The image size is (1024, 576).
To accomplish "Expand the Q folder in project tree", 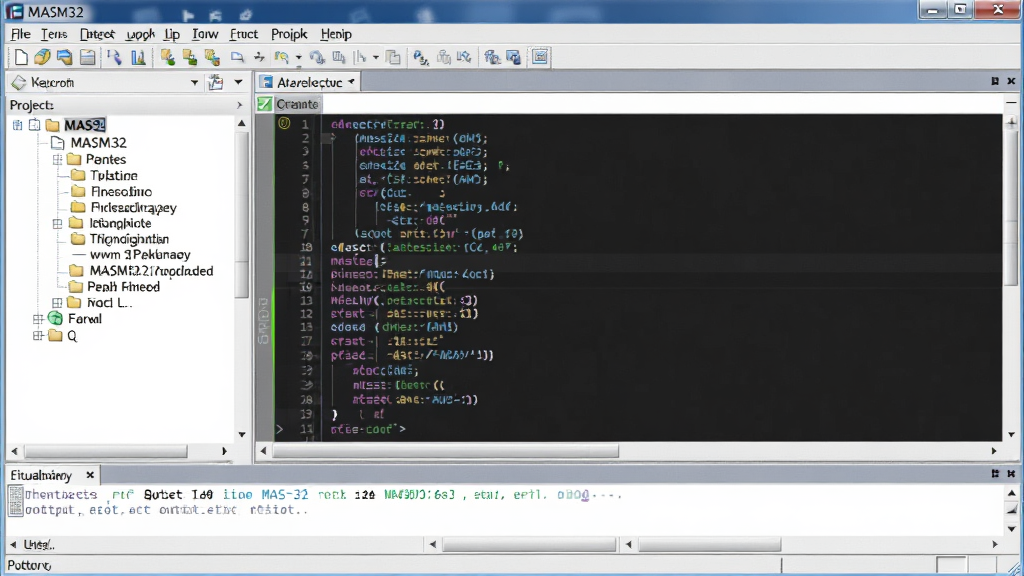I will pyautogui.click(x=38, y=336).
